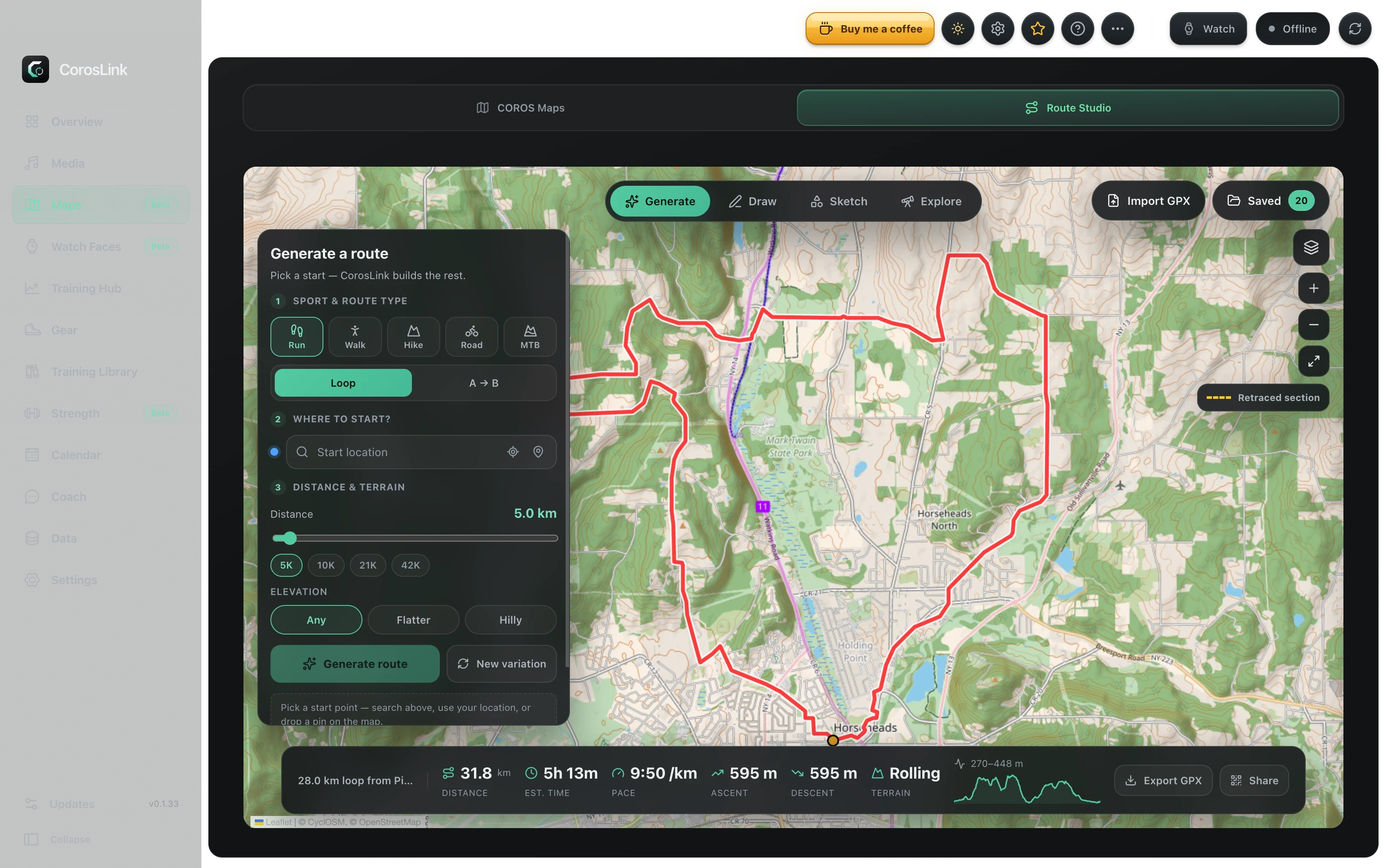1389x868 pixels.
Task: Open Updates in sidebar
Action: pyautogui.click(x=100, y=804)
